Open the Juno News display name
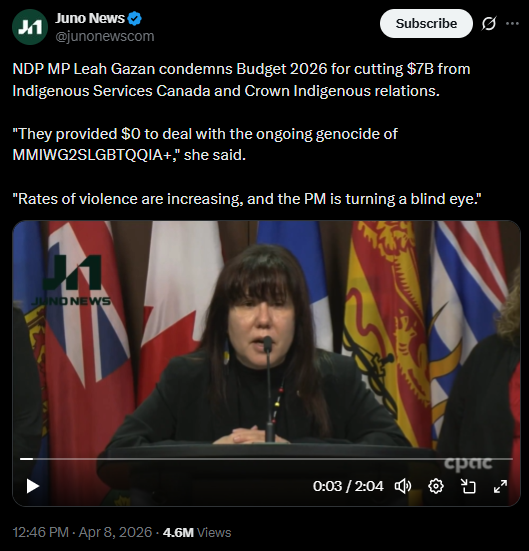Screen dimensions: 529x551 [x=90, y=18]
